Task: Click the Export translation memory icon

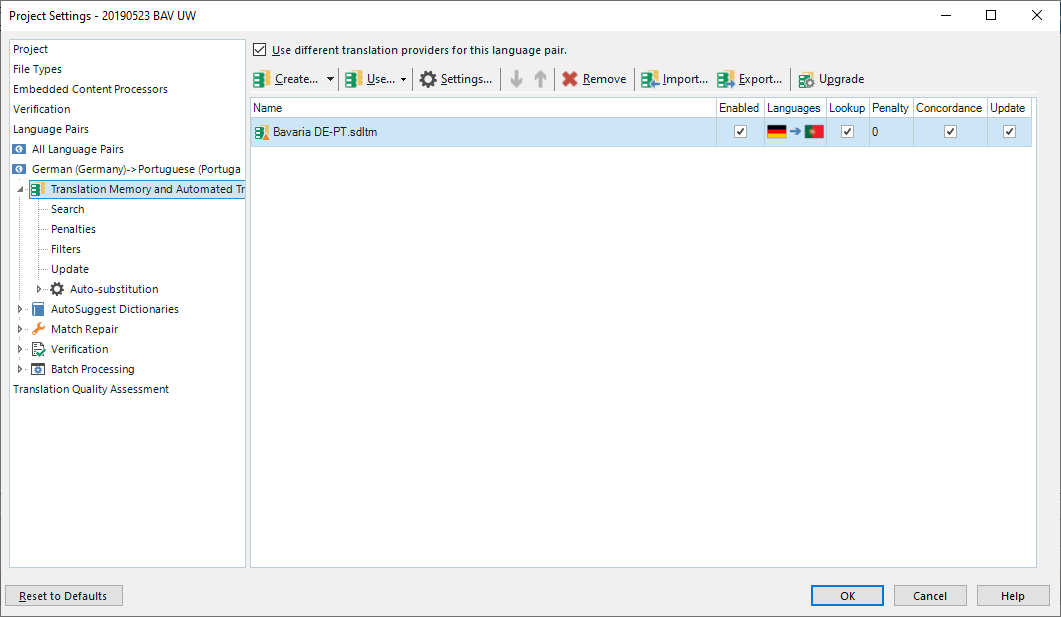Action: [726, 79]
